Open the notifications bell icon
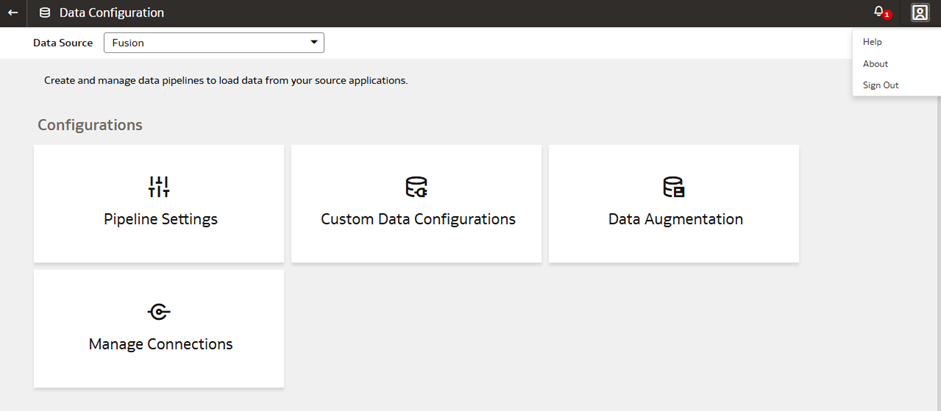Screen dimensions: 941x411 coord(879,11)
